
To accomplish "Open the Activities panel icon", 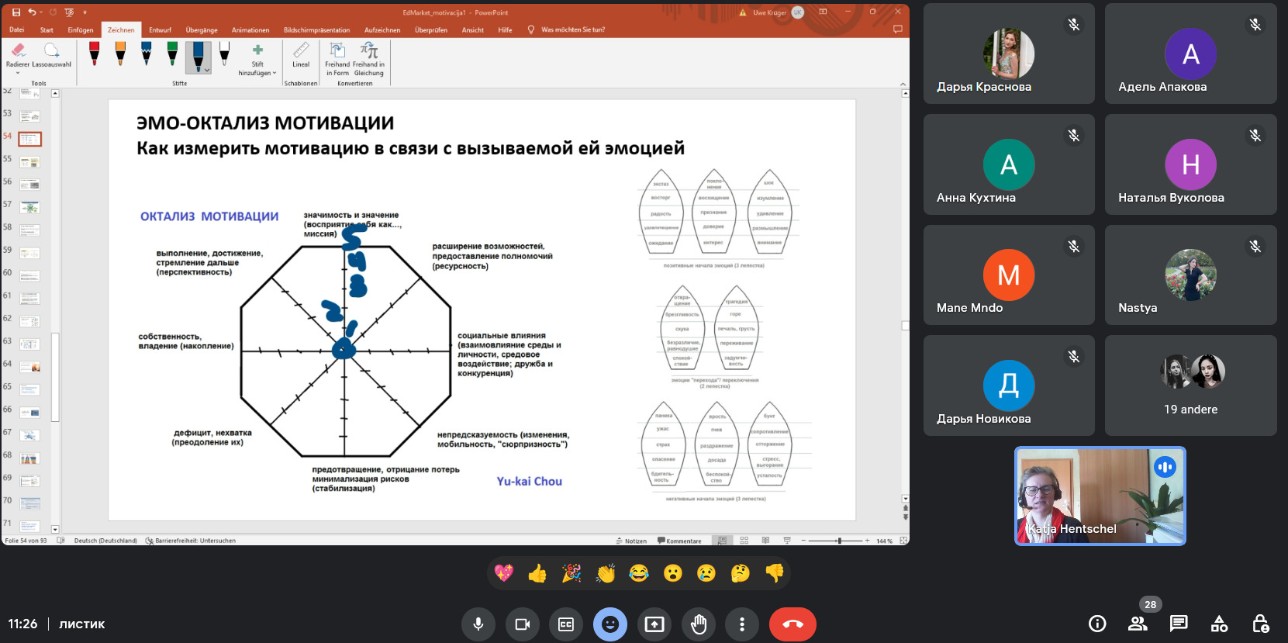I will point(1219,624).
